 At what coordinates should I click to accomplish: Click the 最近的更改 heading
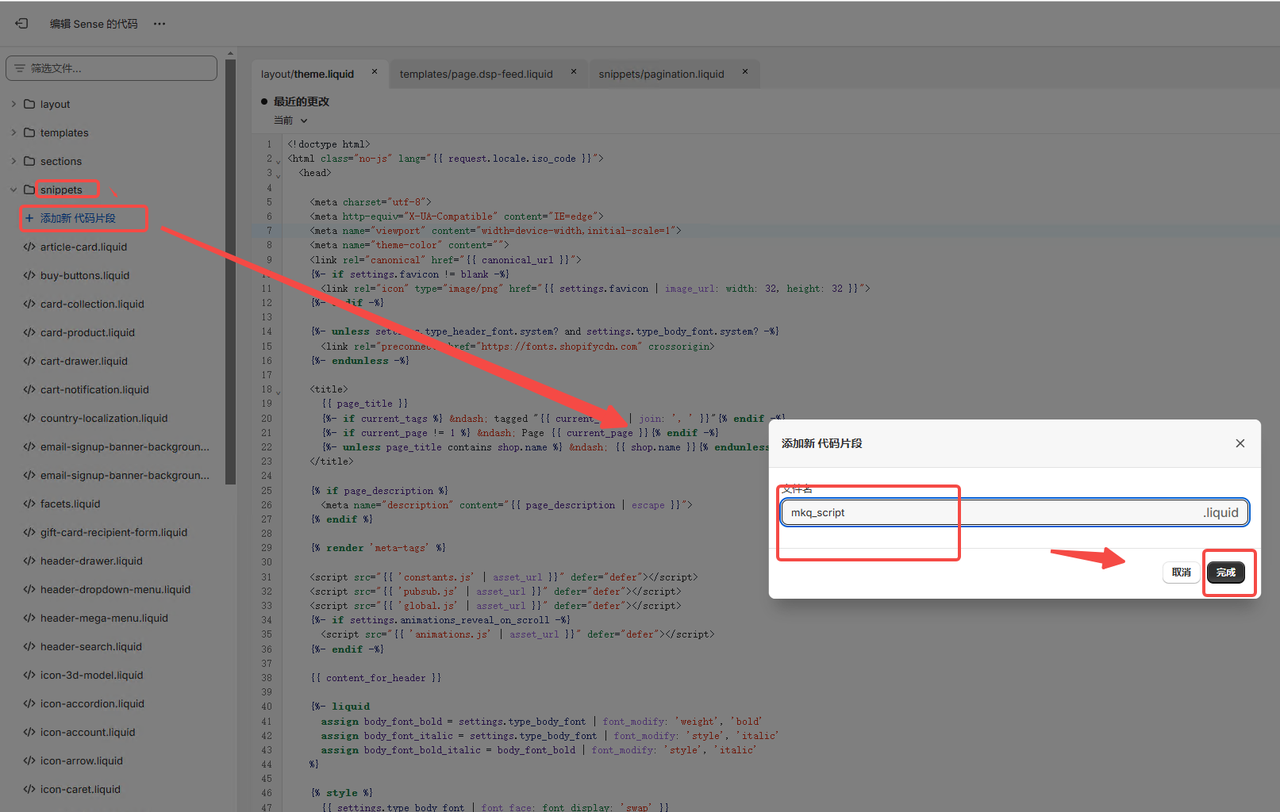[301, 101]
